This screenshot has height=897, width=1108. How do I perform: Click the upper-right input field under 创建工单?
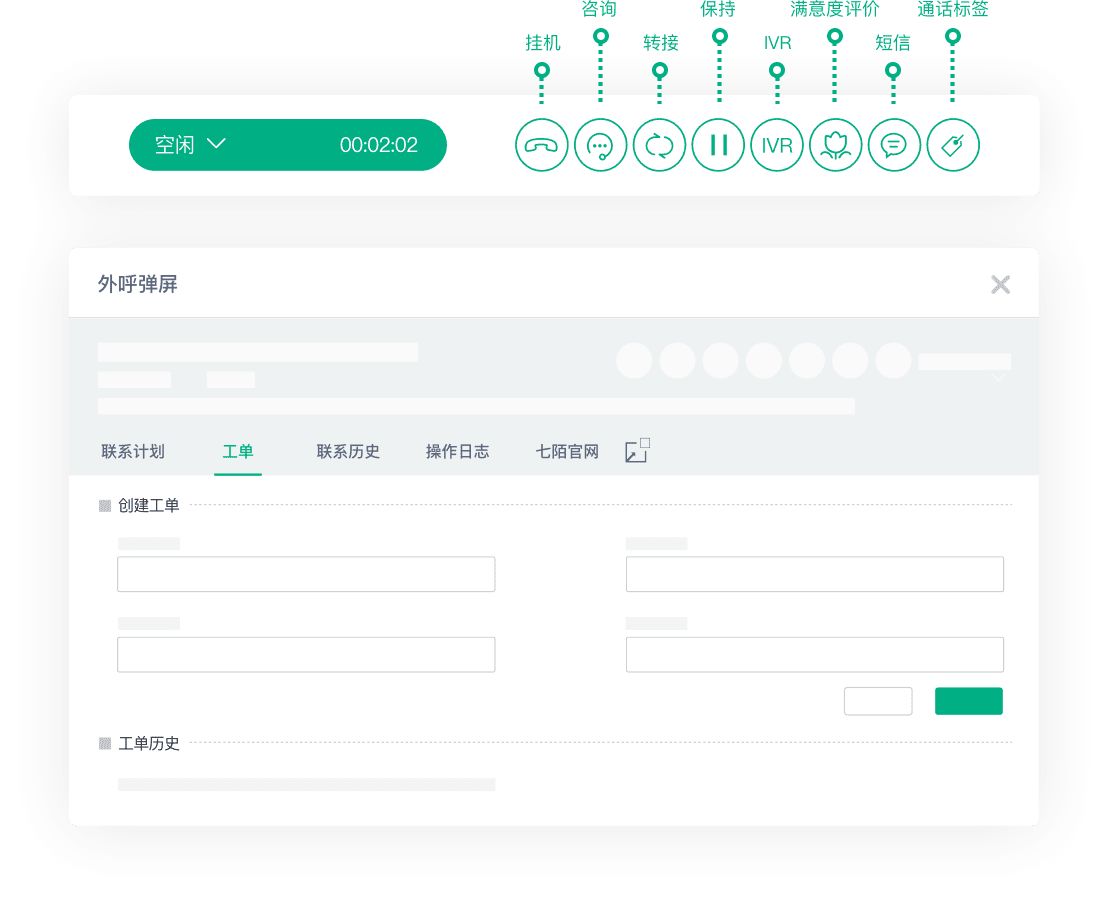(815, 574)
